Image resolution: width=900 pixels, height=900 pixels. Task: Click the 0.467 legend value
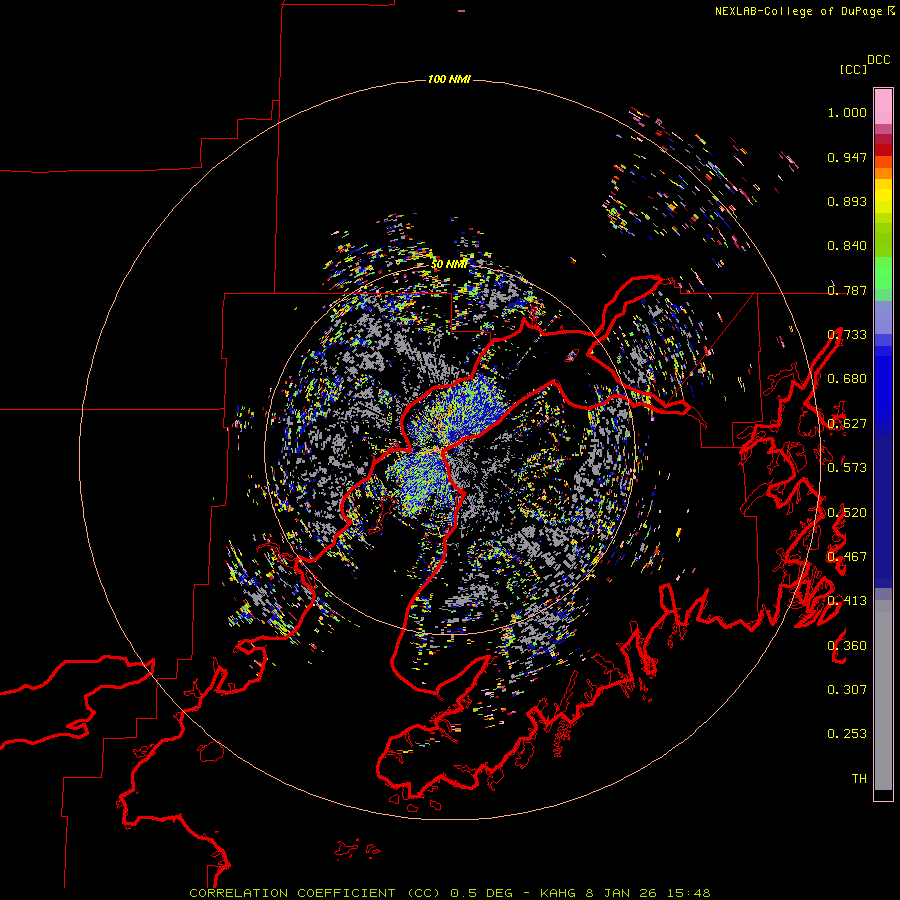(x=847, y=557)
